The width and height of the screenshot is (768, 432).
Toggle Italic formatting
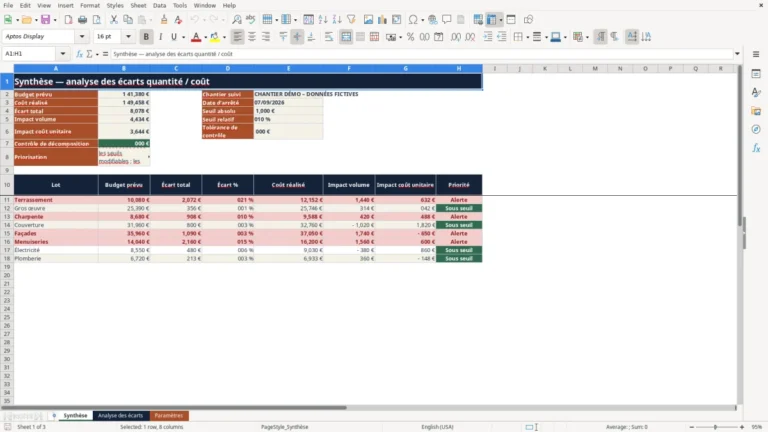point(160,37)
